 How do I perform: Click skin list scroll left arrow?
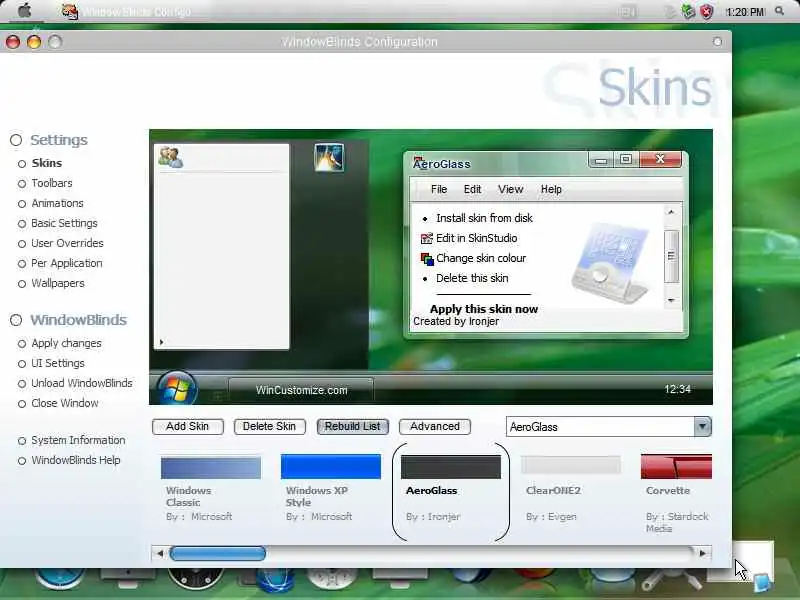tap(160, 553)
